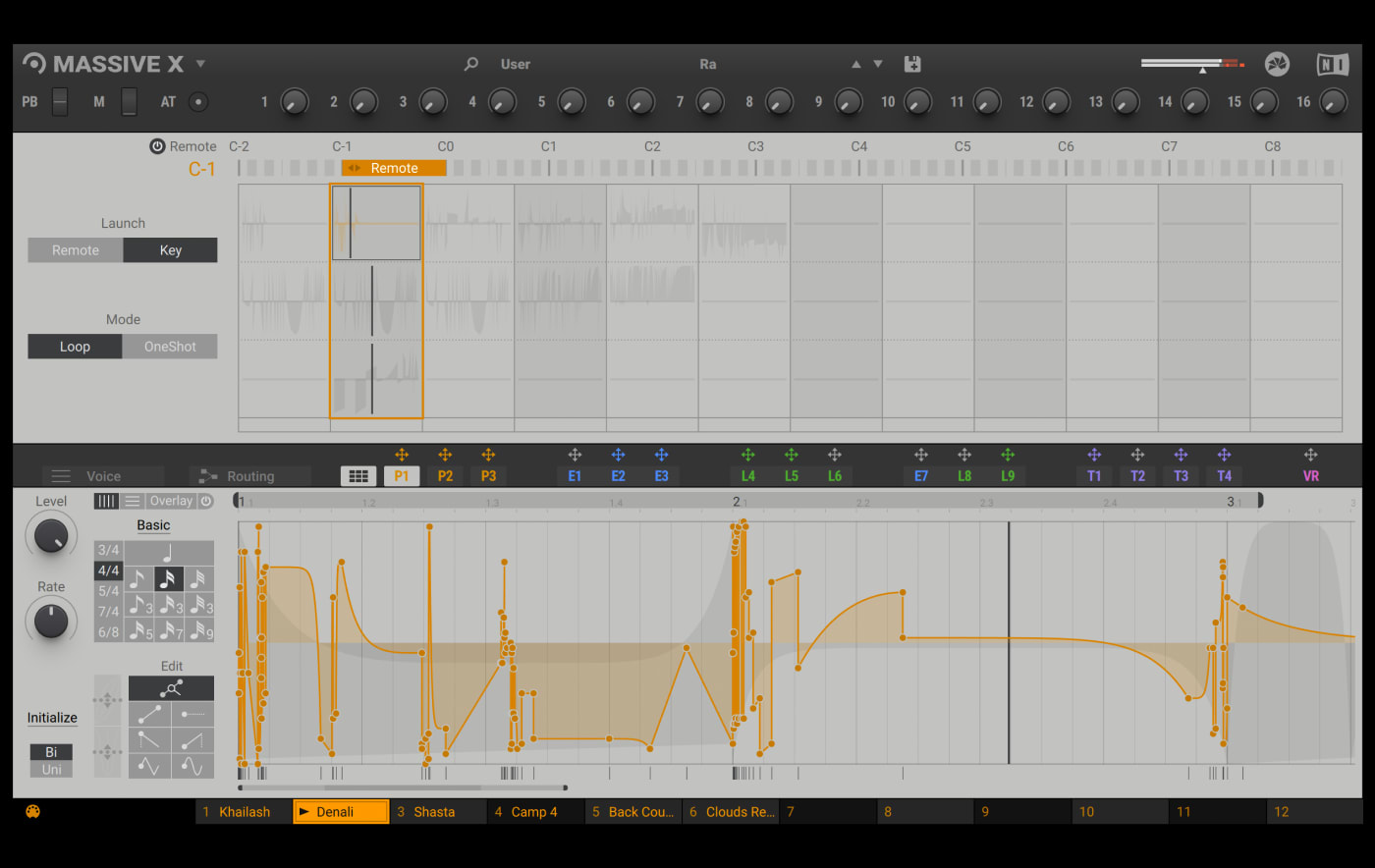Click the Basic label

(153, 525)
